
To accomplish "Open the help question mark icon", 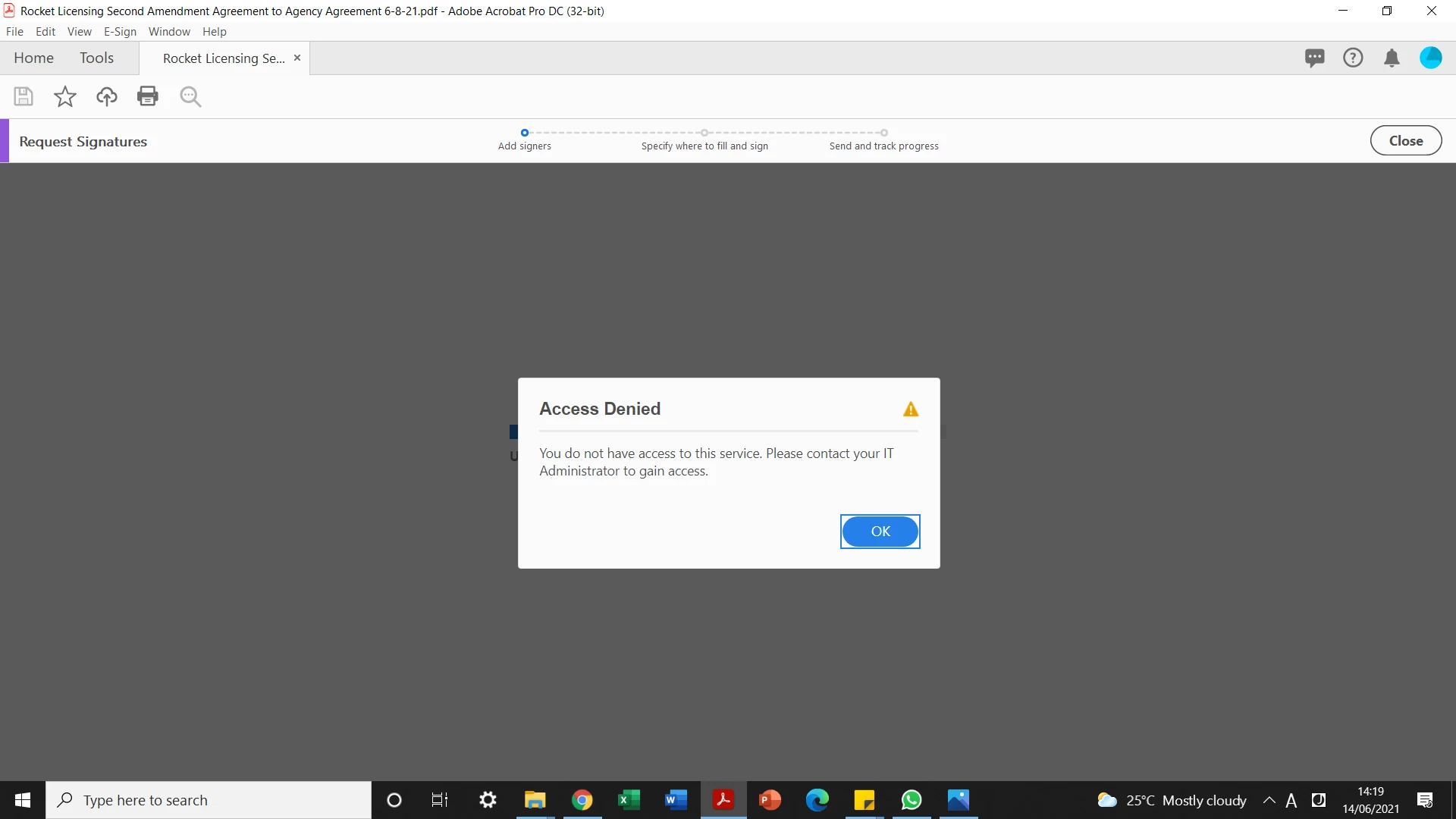I will 1353,58.
